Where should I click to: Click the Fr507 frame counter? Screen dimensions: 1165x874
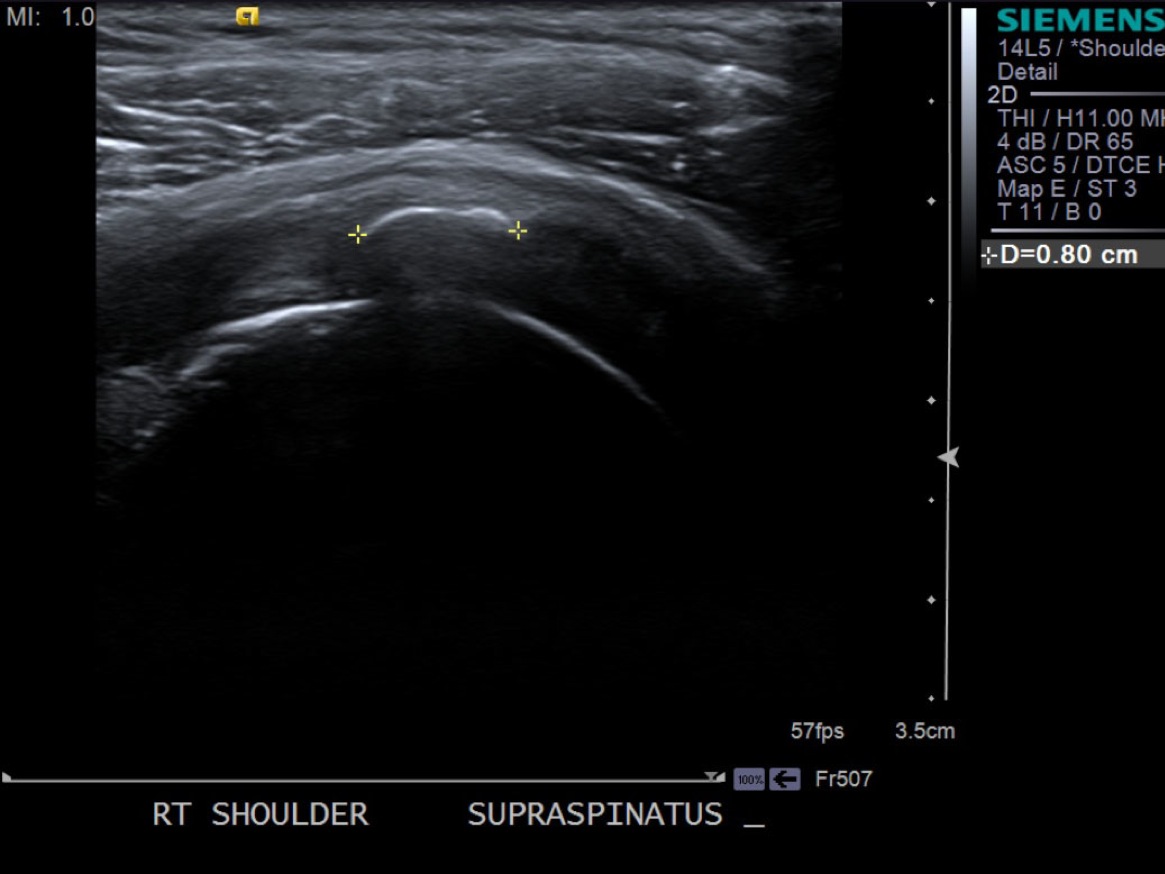[x=843, y=779]
